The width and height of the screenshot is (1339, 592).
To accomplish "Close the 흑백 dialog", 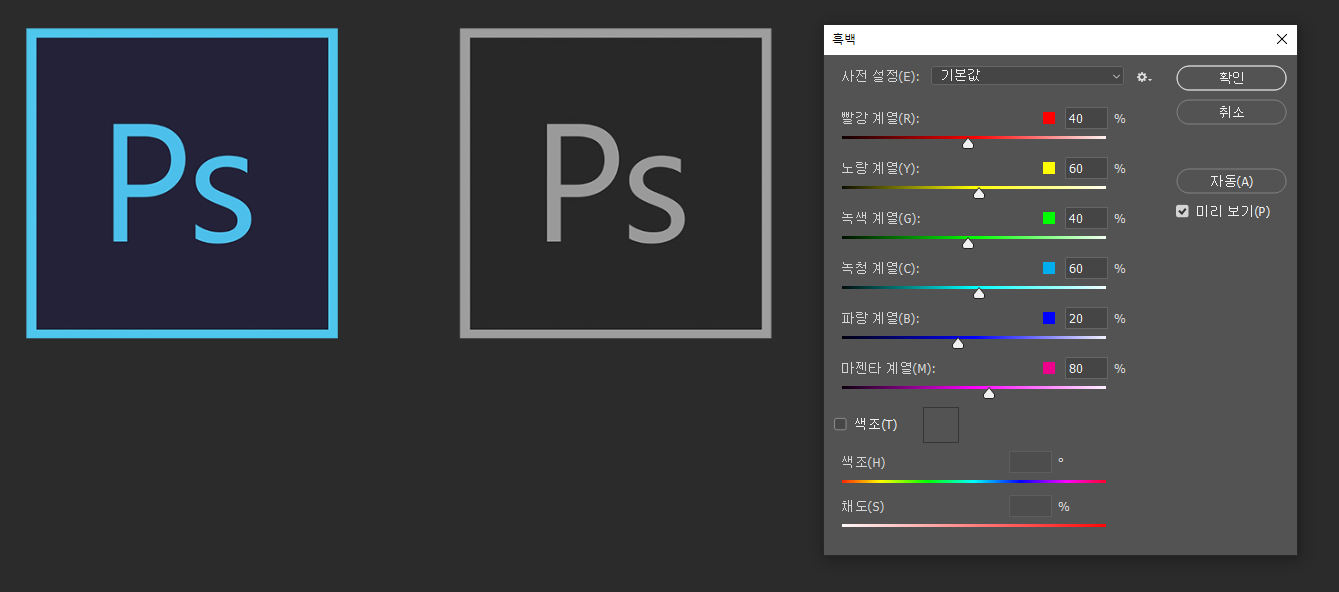I will point(1281,40).
